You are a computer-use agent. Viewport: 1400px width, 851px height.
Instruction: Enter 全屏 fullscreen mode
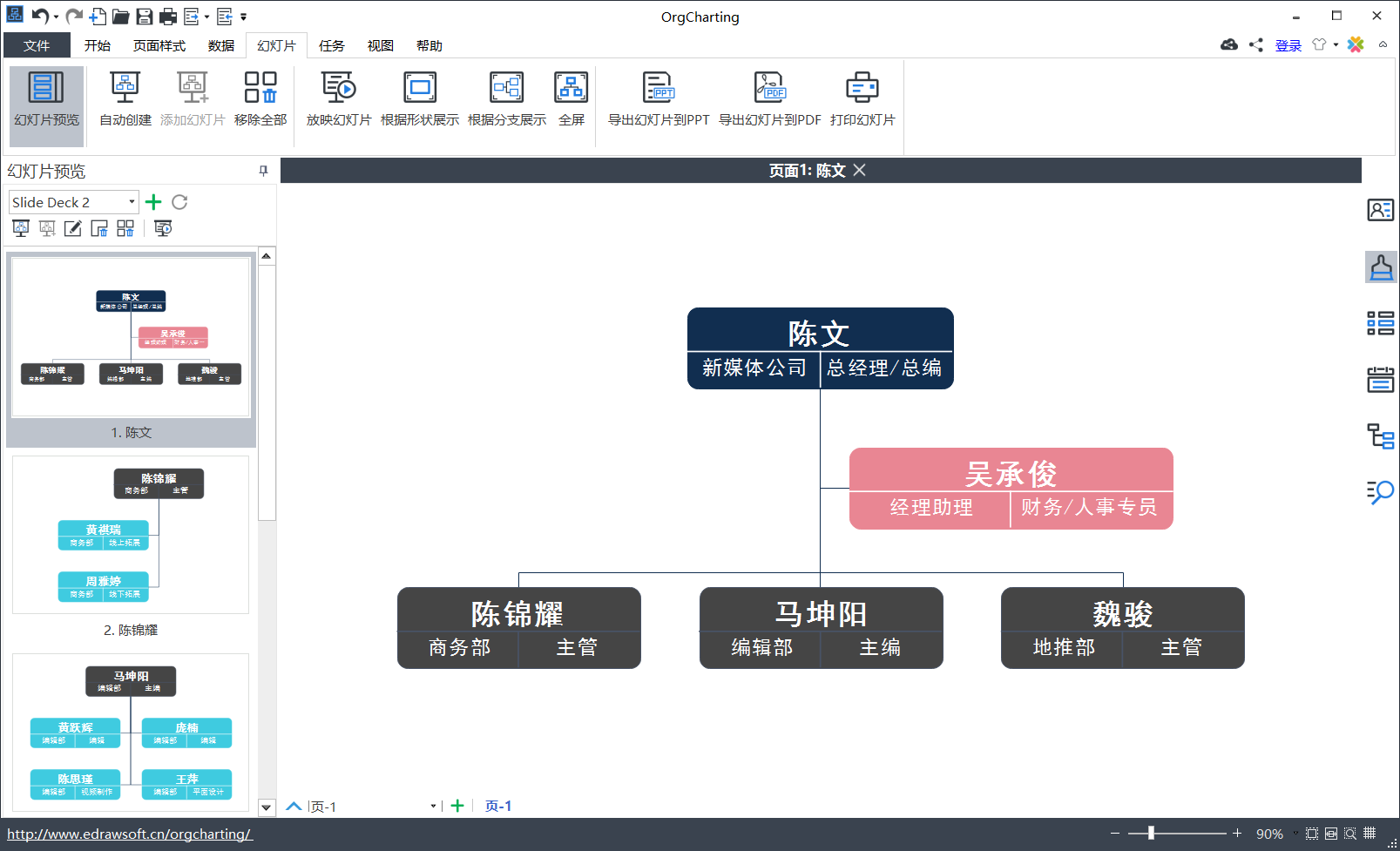(x=571, y=88)
